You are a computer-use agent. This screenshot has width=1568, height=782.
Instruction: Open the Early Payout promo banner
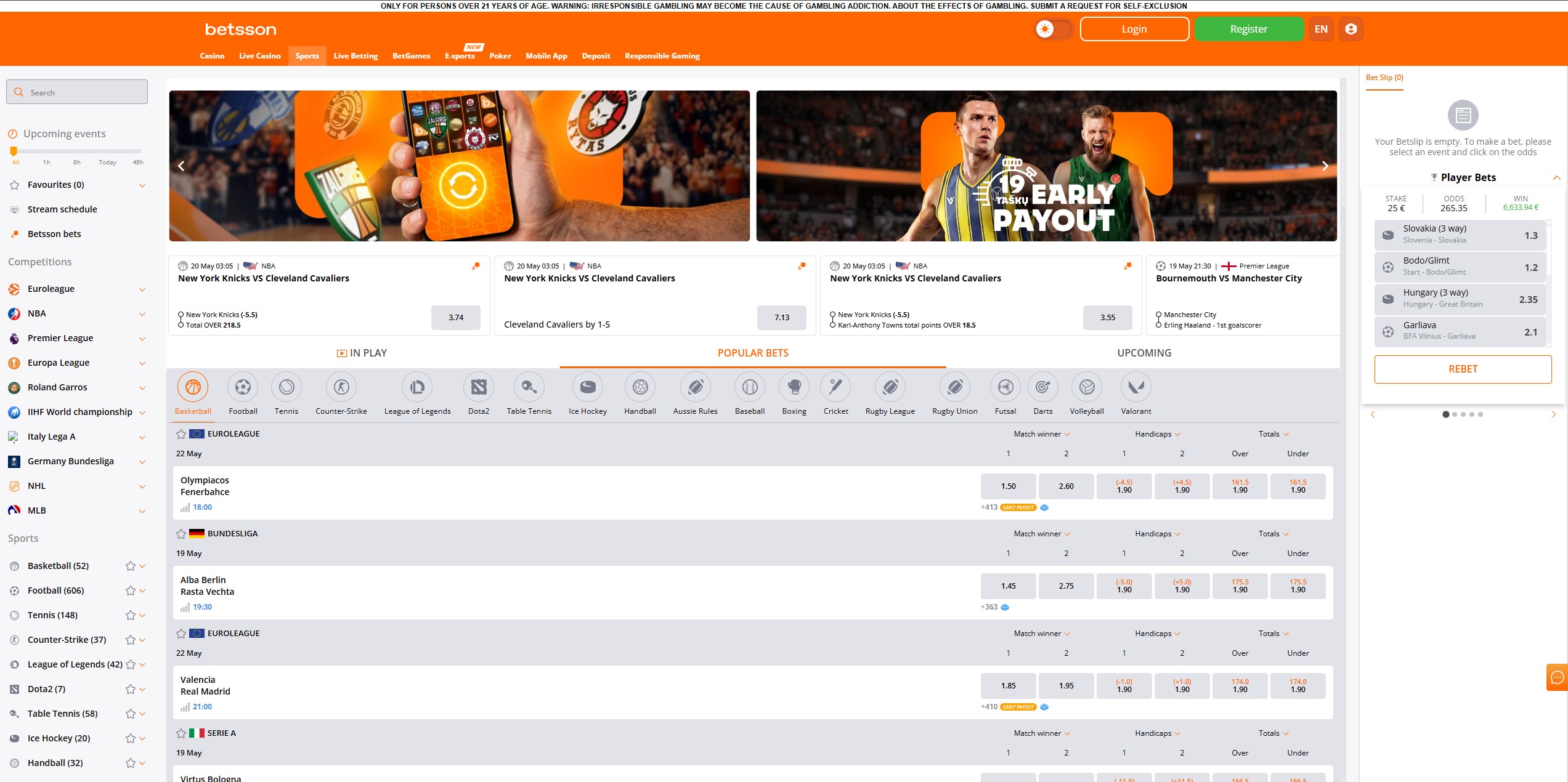pos(1046,166)
